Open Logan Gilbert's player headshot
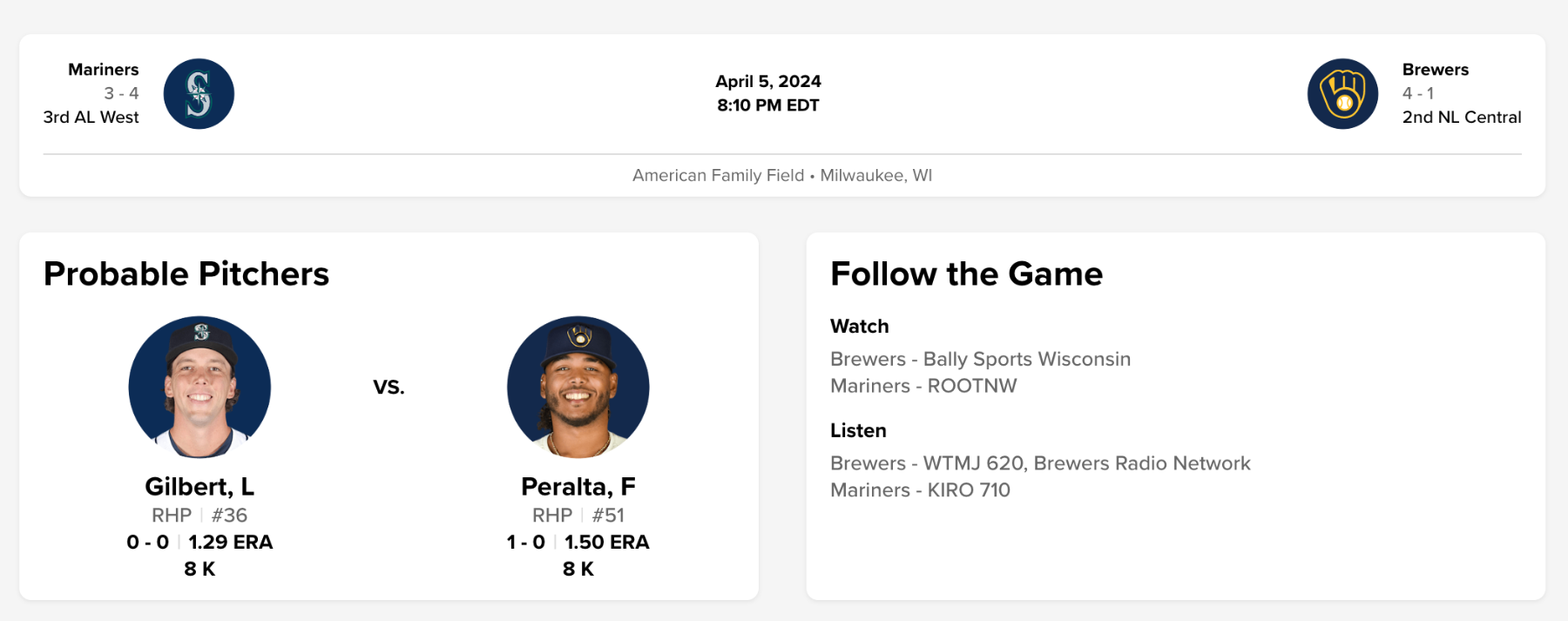1568x621 pixels. coord(199,387)
